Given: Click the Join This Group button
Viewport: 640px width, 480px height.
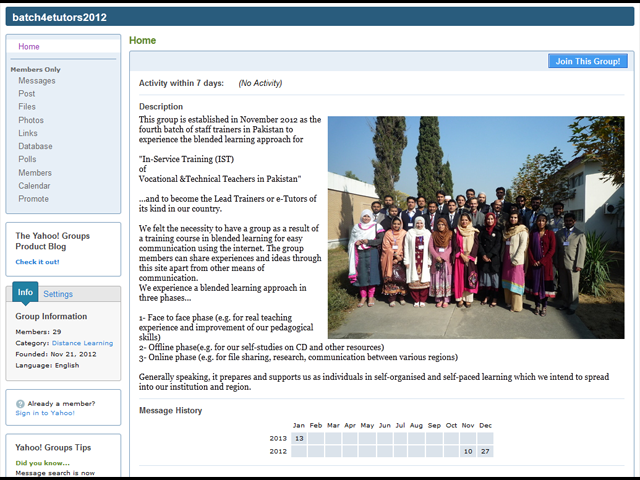Looking at the screenshot, I should click(588, 61).
